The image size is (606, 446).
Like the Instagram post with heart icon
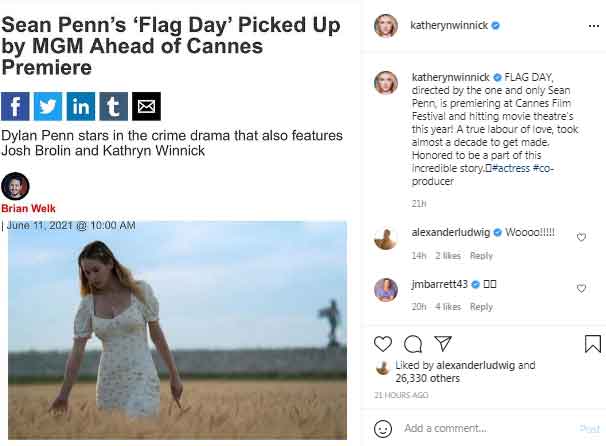click(x=383, y=344)
